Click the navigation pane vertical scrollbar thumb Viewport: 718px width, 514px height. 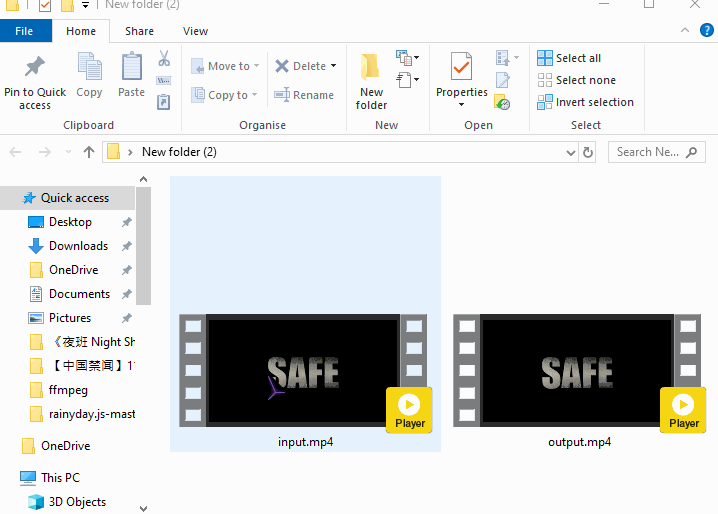pos(143,246)
